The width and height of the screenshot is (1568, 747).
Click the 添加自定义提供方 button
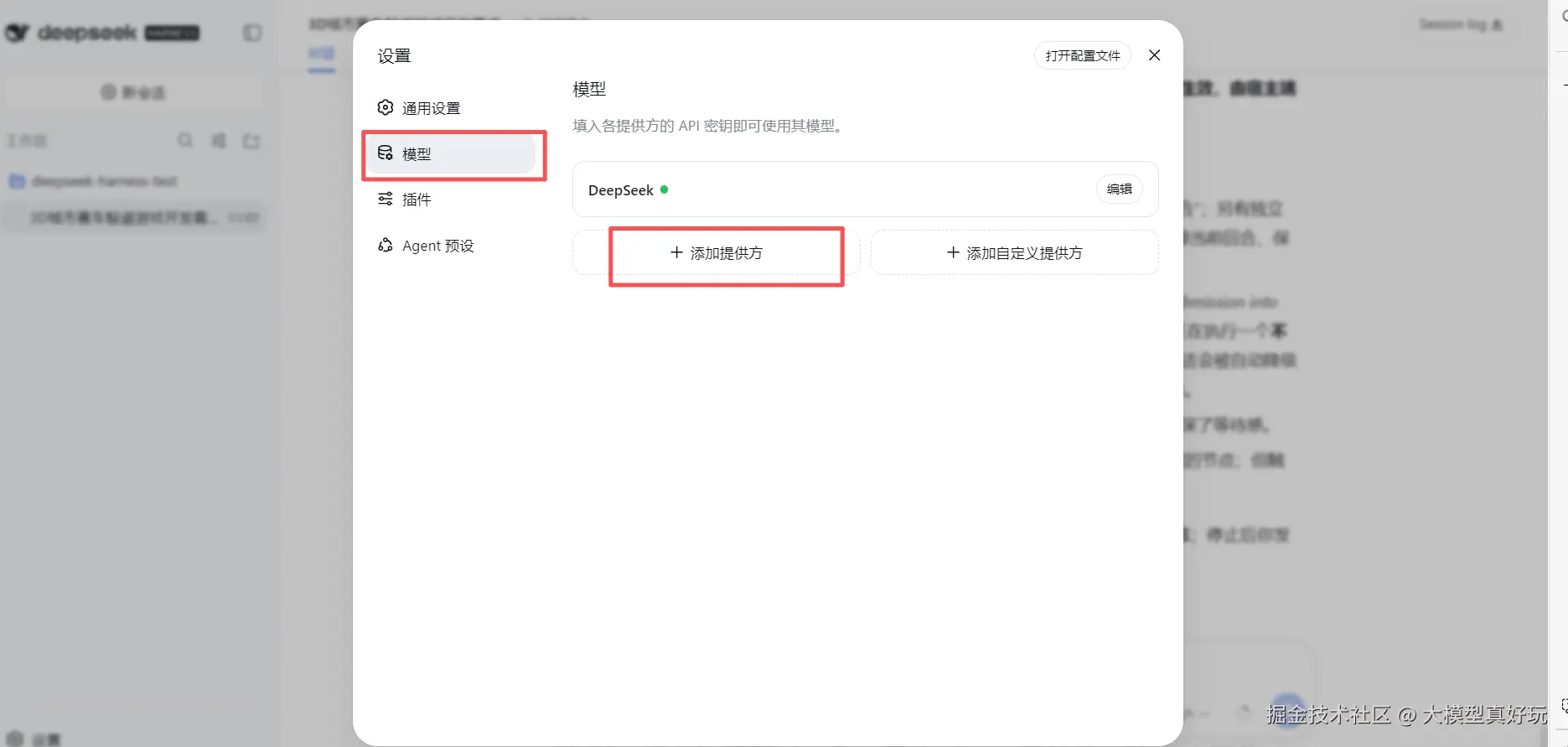1015,252
